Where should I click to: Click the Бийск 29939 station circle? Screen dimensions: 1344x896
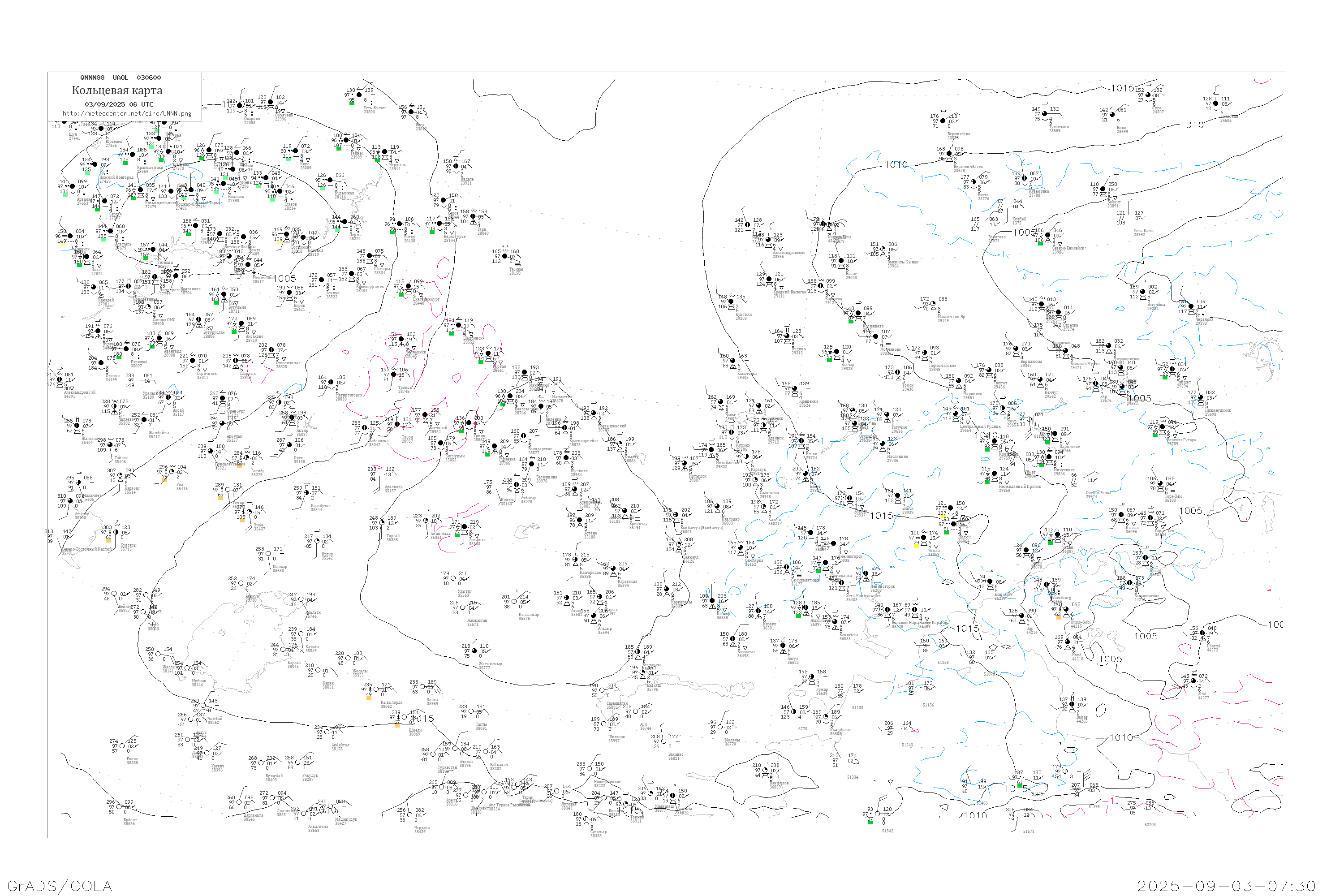point(898,495)
